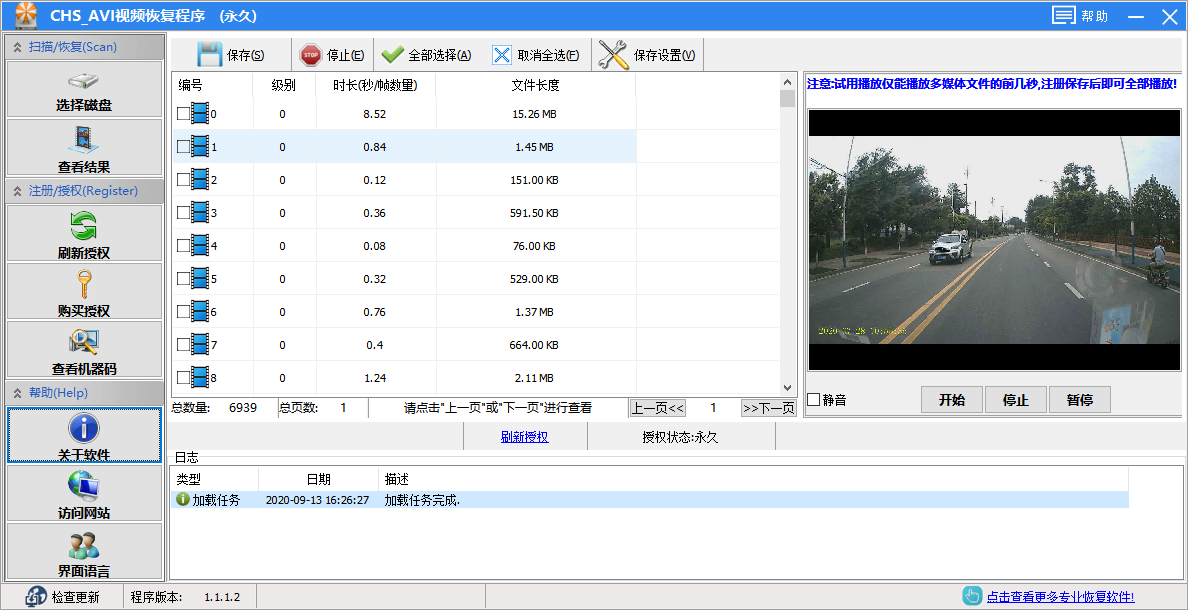Click the Pause (暂停) playback button
This screenshot has height=610, width=1188.
pyautogui.click(x=1080, y=400)
